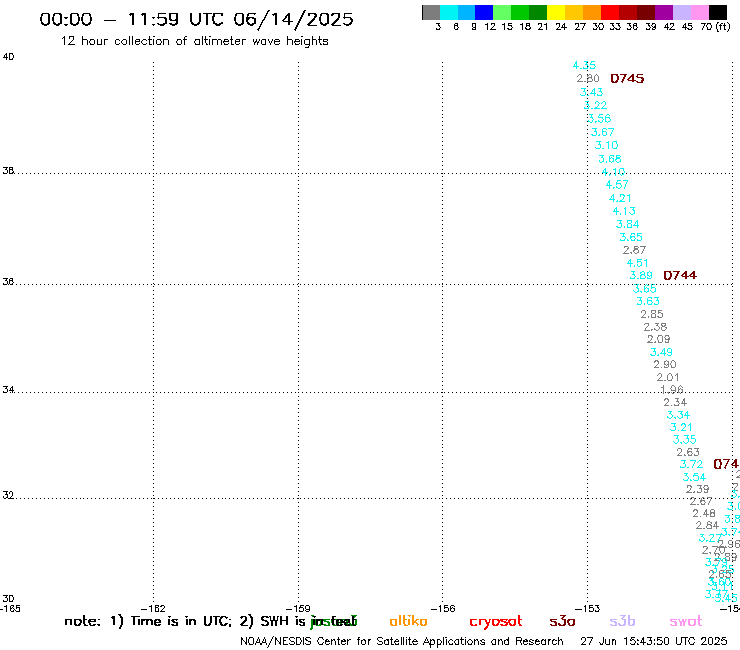Click the longitude axis label -153
The width and height of the screenshot is (740, 650).
click(x=588, y=608)
